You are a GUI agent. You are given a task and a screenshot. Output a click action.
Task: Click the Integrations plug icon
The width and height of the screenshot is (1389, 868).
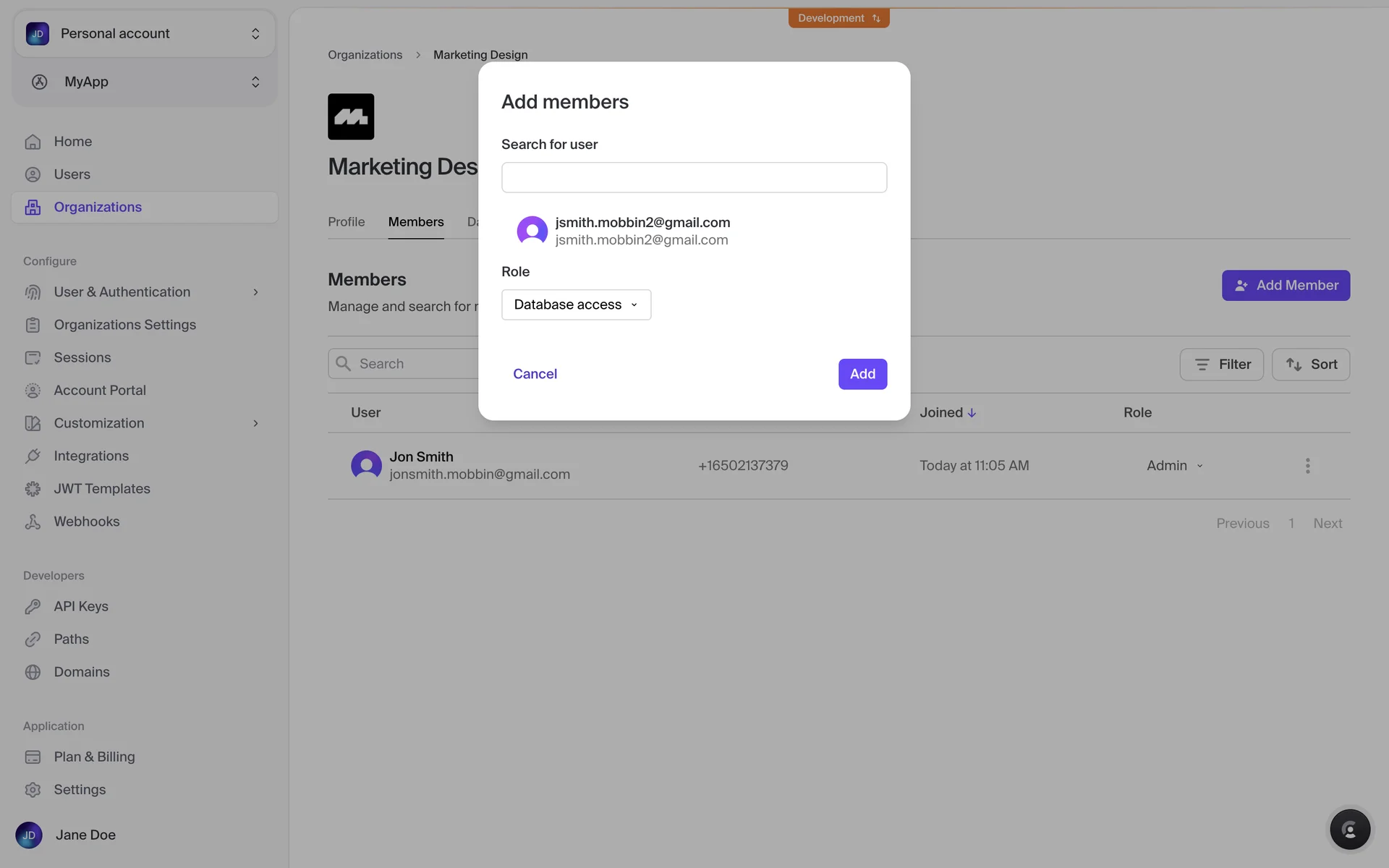(33, 456)
